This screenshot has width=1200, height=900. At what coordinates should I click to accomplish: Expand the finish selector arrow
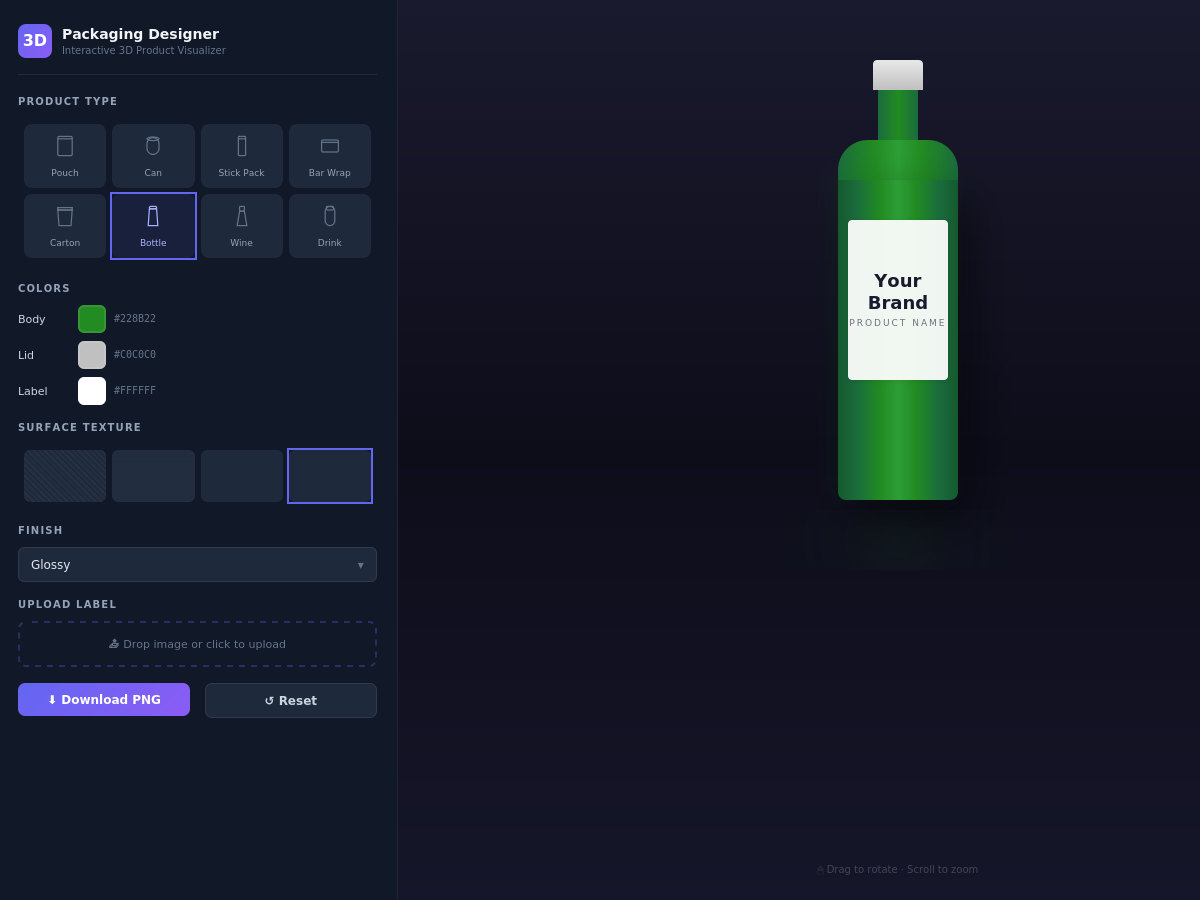coord(360,564)
